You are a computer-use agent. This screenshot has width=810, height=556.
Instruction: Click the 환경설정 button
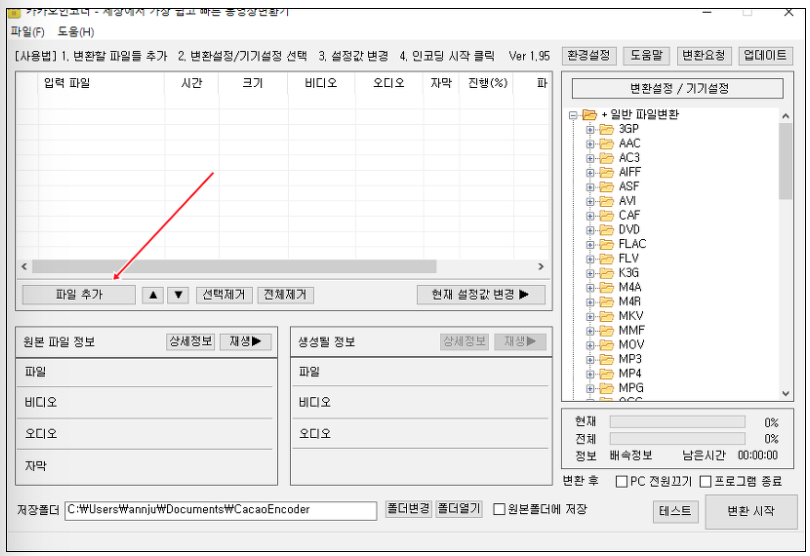(x=588, y=55)
